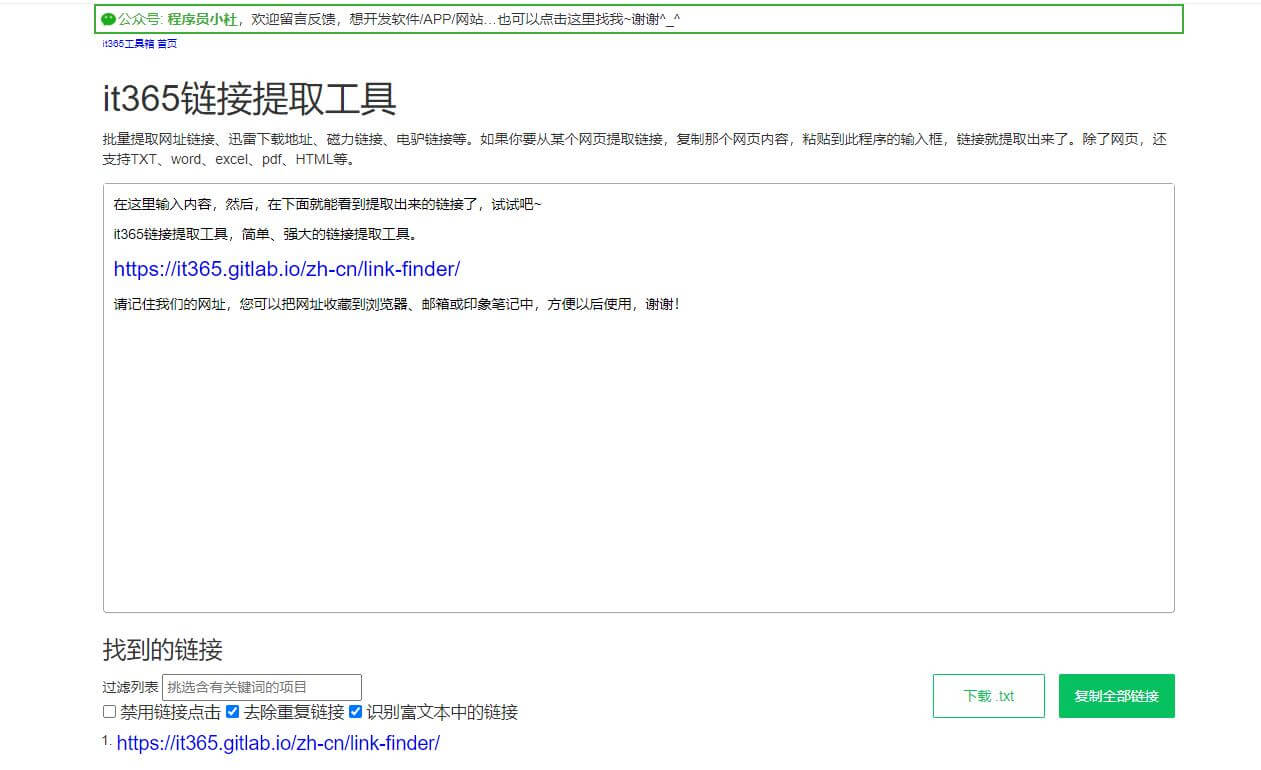Enable the 禁用链接点击 checkbox
This screenshot has width=1261, height=770.
(109, 712)
